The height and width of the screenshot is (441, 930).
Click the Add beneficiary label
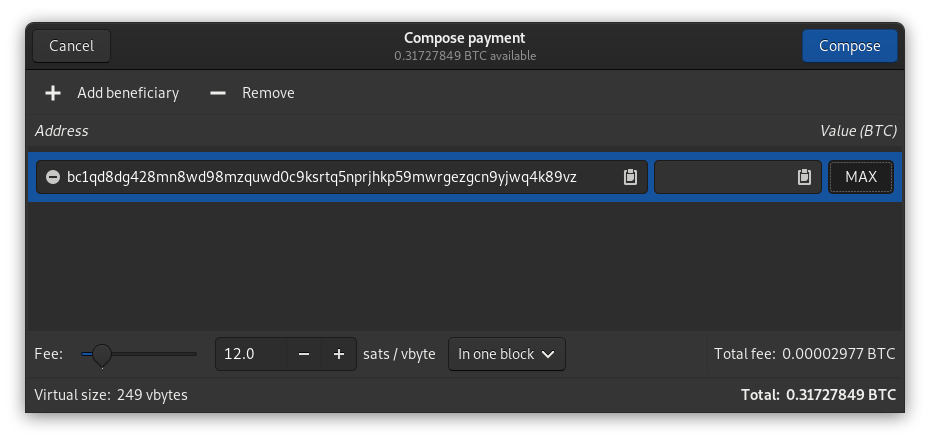pyautogui.click(x=128, y=93)
